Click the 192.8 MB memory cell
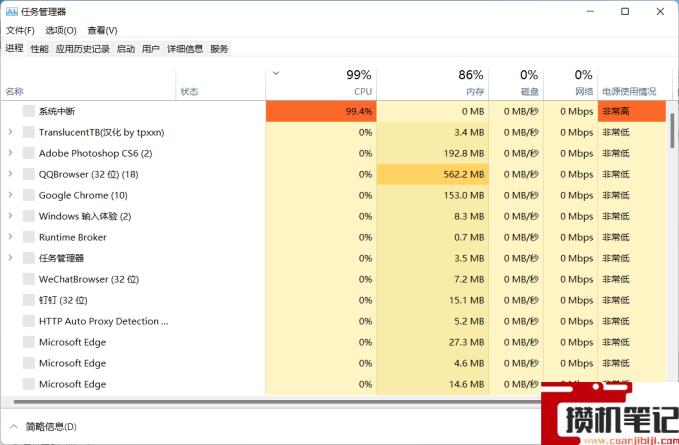679x445 pixels. pos(433,153)
